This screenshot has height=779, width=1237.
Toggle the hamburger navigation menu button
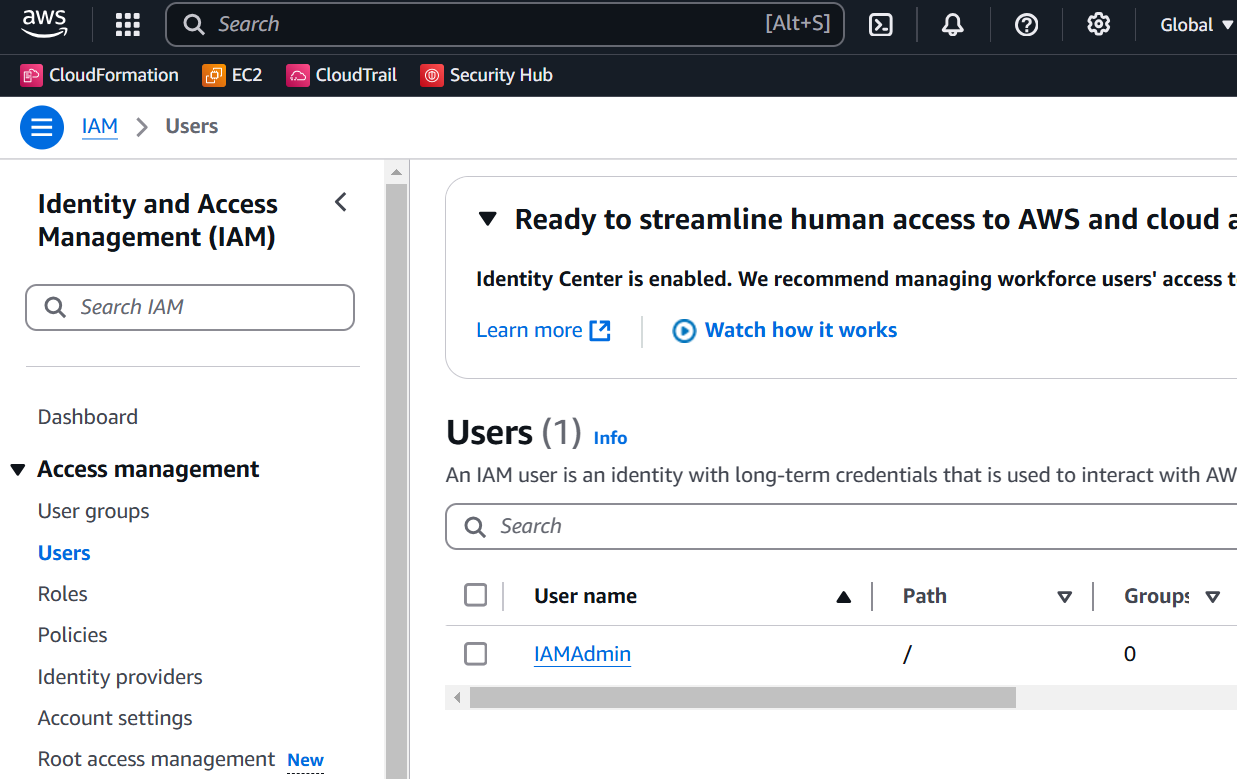pyautogui.click(x=41, y=127)
